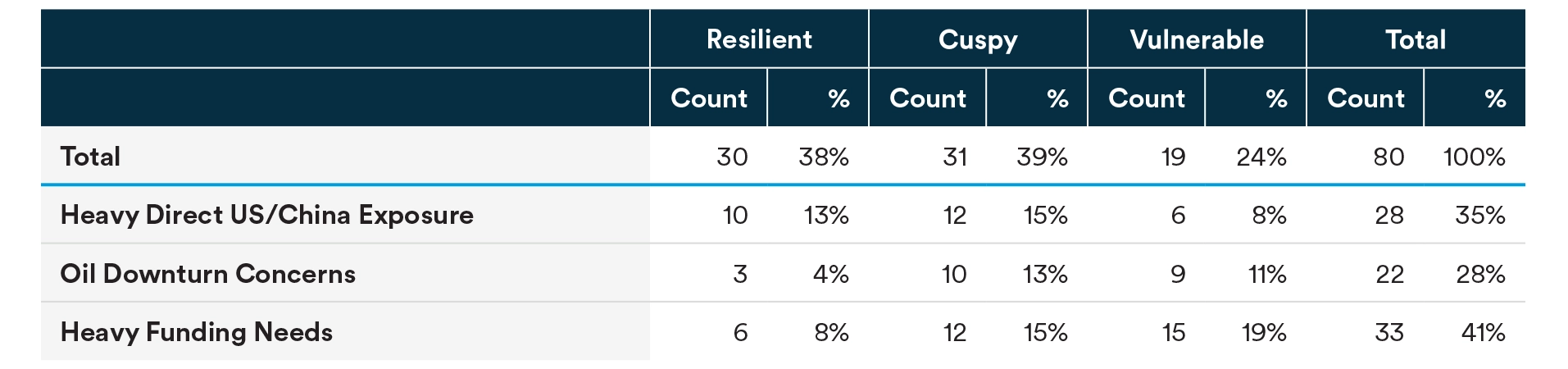1568x369 pixels.
Task: Click the 41% cell for Heavy Funding Needs
Action: click(x=1483, y=332)
